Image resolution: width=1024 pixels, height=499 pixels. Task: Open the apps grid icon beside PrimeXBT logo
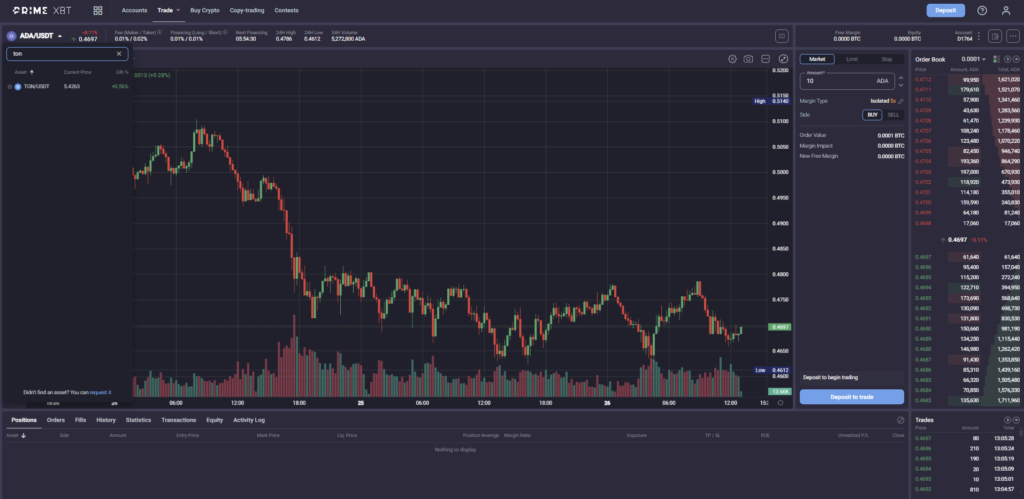point(98,10)
